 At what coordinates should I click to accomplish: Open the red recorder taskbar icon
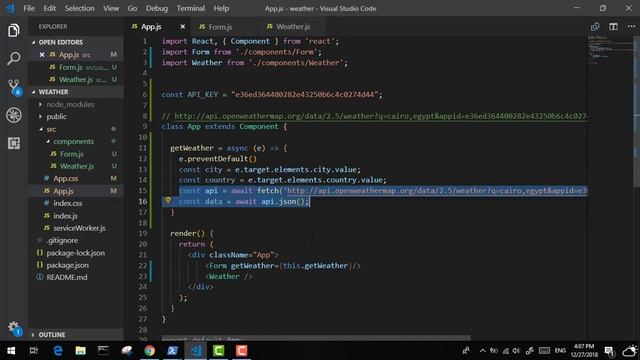pyautogui.click(x=241, y=351)
